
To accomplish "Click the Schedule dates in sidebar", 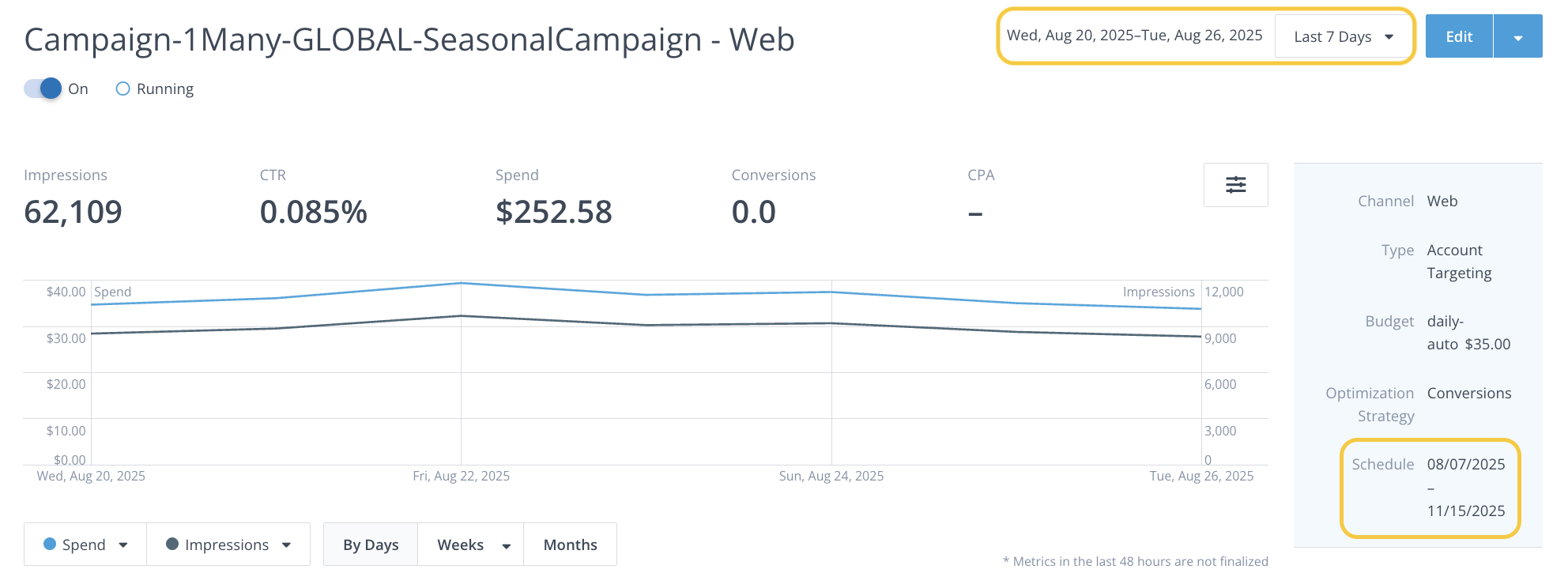I will pos(1465,487).
